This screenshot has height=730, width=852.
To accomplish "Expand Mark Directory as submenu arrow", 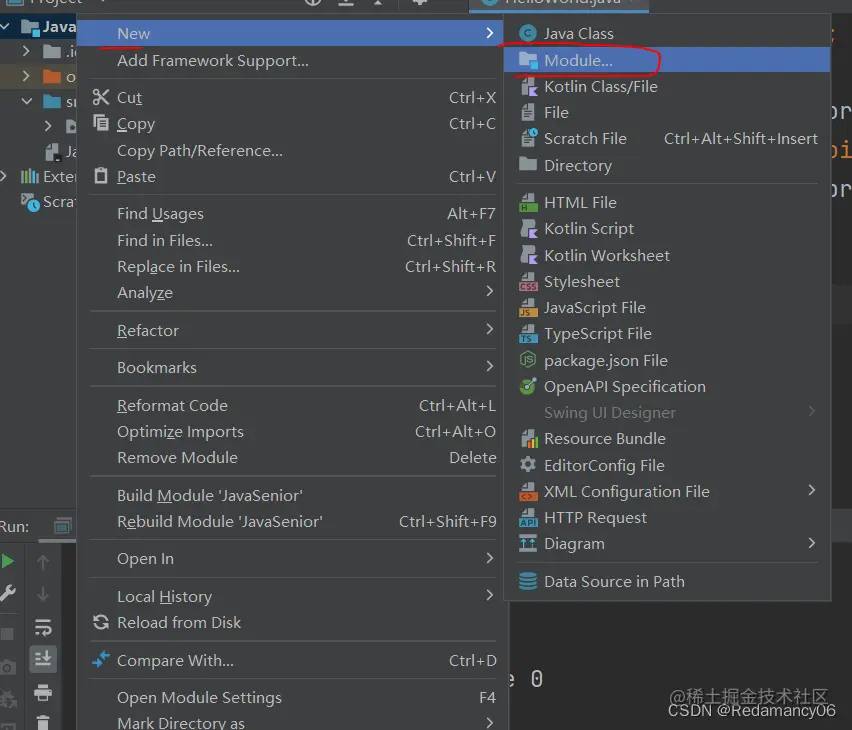I will (489, 722).
